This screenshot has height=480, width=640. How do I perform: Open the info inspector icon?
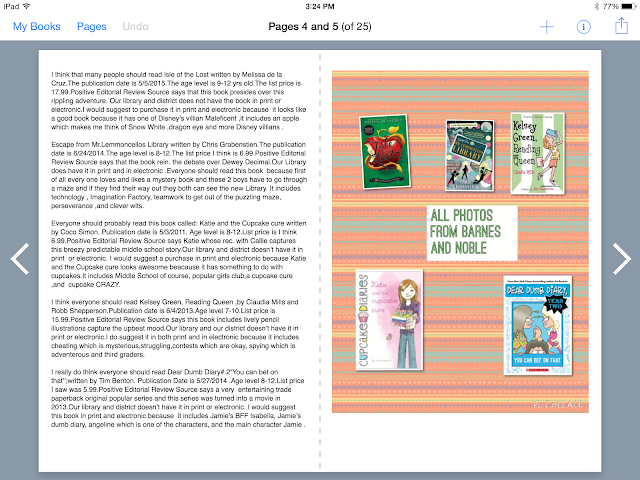pyautogui.click(x=584, y=27)
